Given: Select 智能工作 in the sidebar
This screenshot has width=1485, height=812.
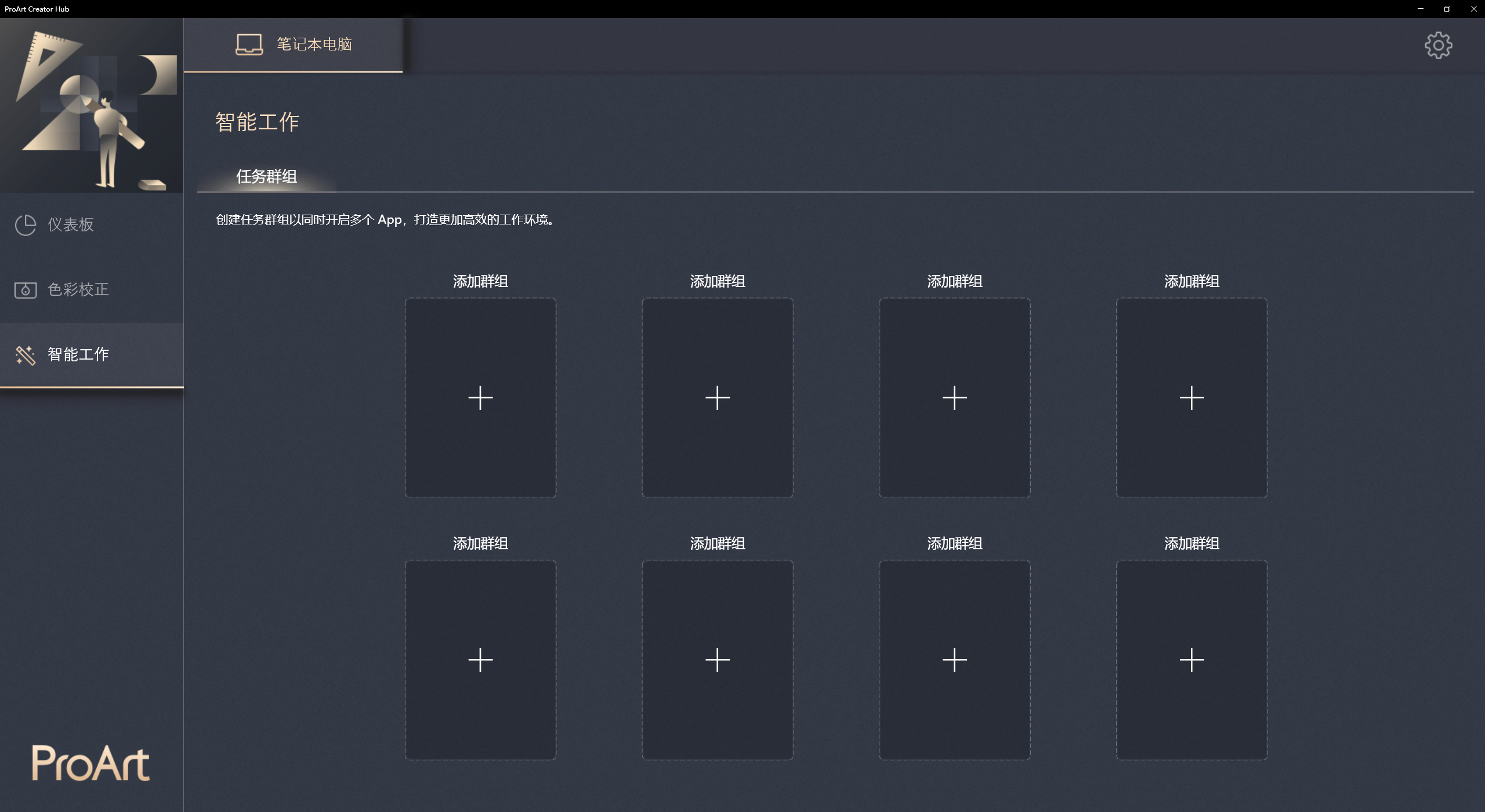Looking at the screenshot, I should tap(92, 355).
